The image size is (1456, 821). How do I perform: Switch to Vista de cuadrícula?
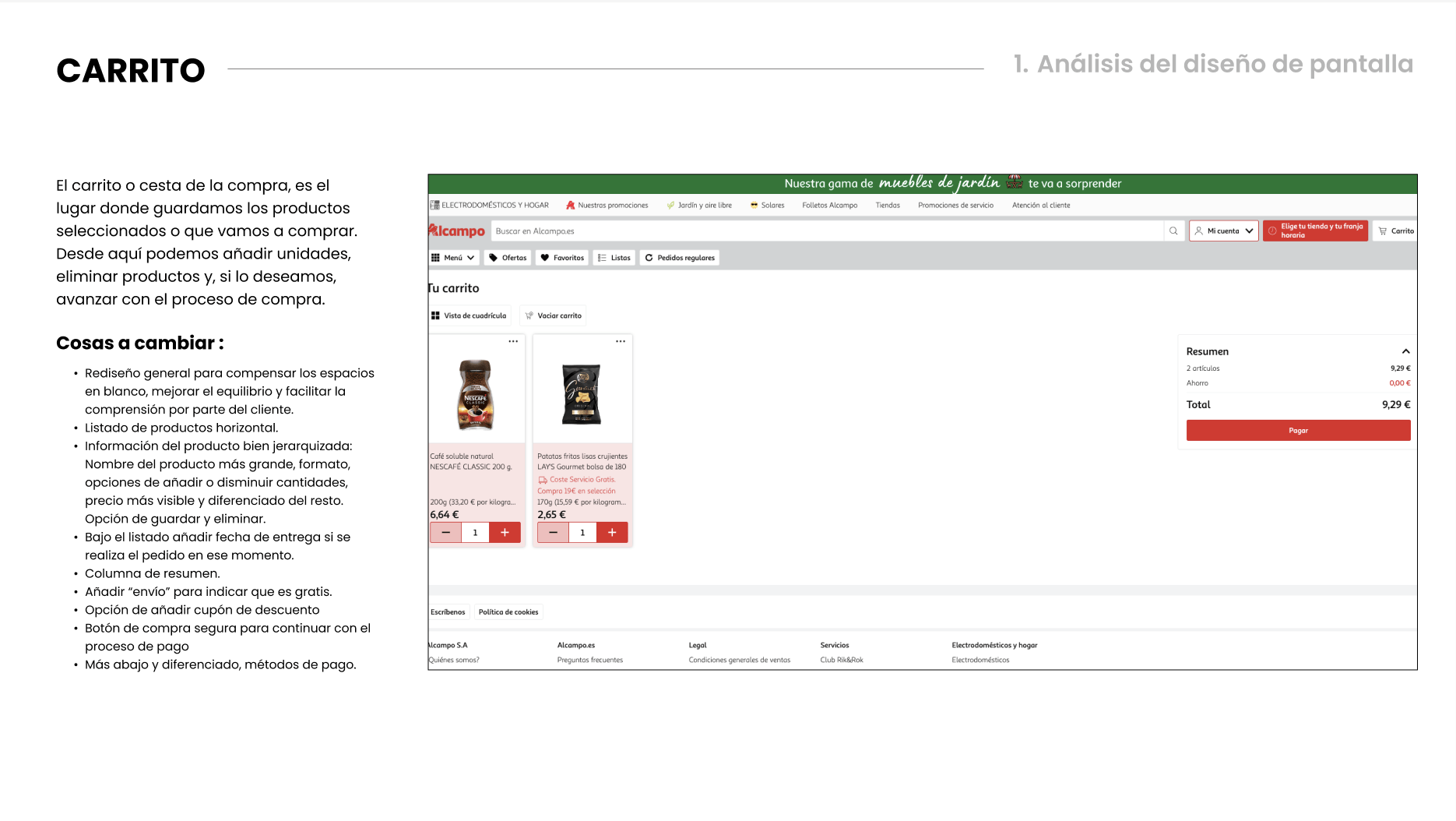(469, 315)
